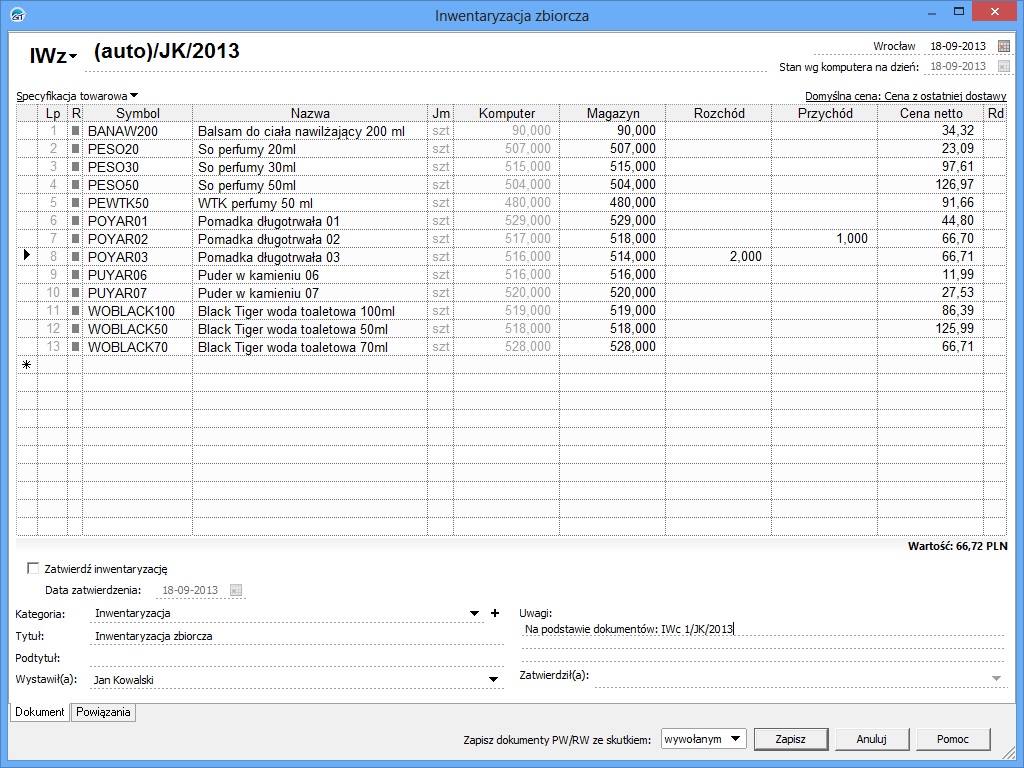The height and width of the screenshot is (768, 1024).
Task: Select the Dokument tab
Action: pos(40,712)
